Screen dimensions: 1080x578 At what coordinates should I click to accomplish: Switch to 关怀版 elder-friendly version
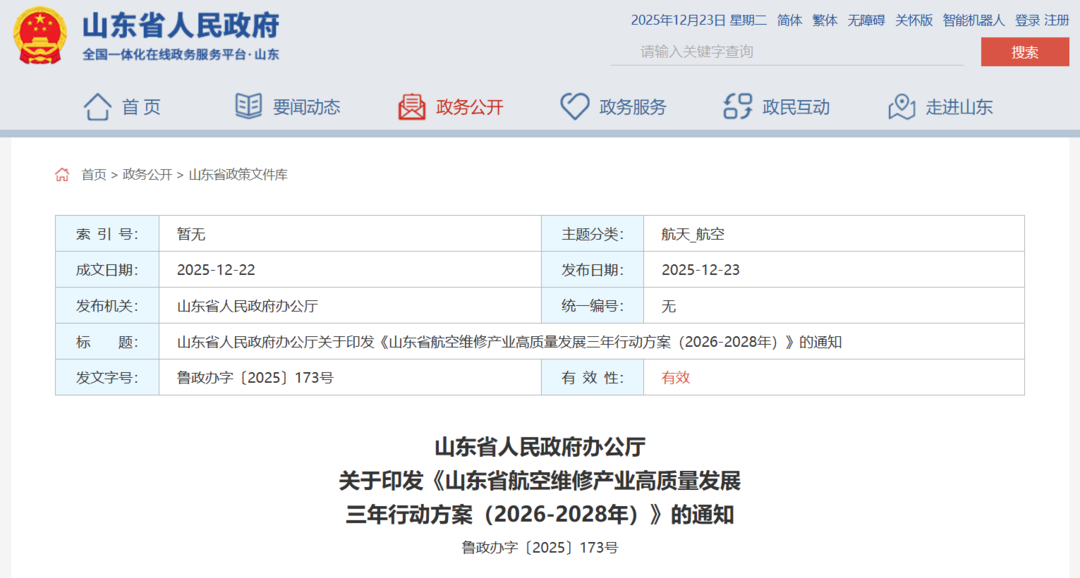point(914,20)
